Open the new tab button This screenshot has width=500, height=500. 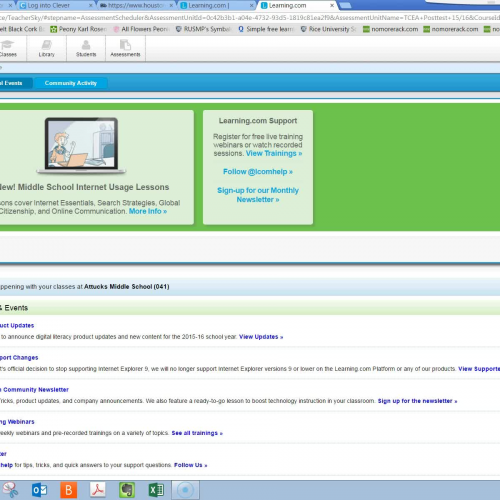[x=345, y=5]
